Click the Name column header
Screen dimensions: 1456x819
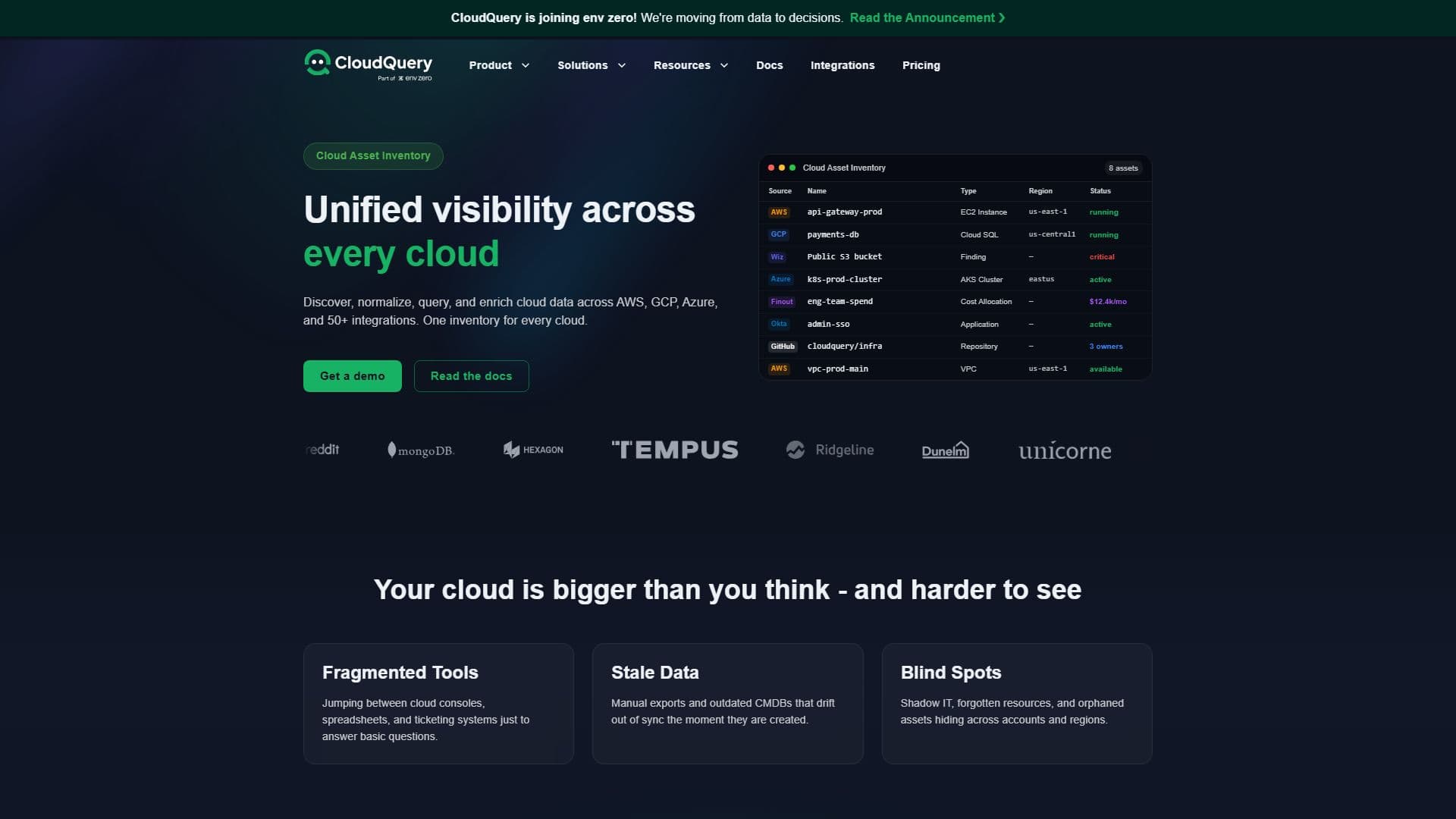(x=817, y=191)
